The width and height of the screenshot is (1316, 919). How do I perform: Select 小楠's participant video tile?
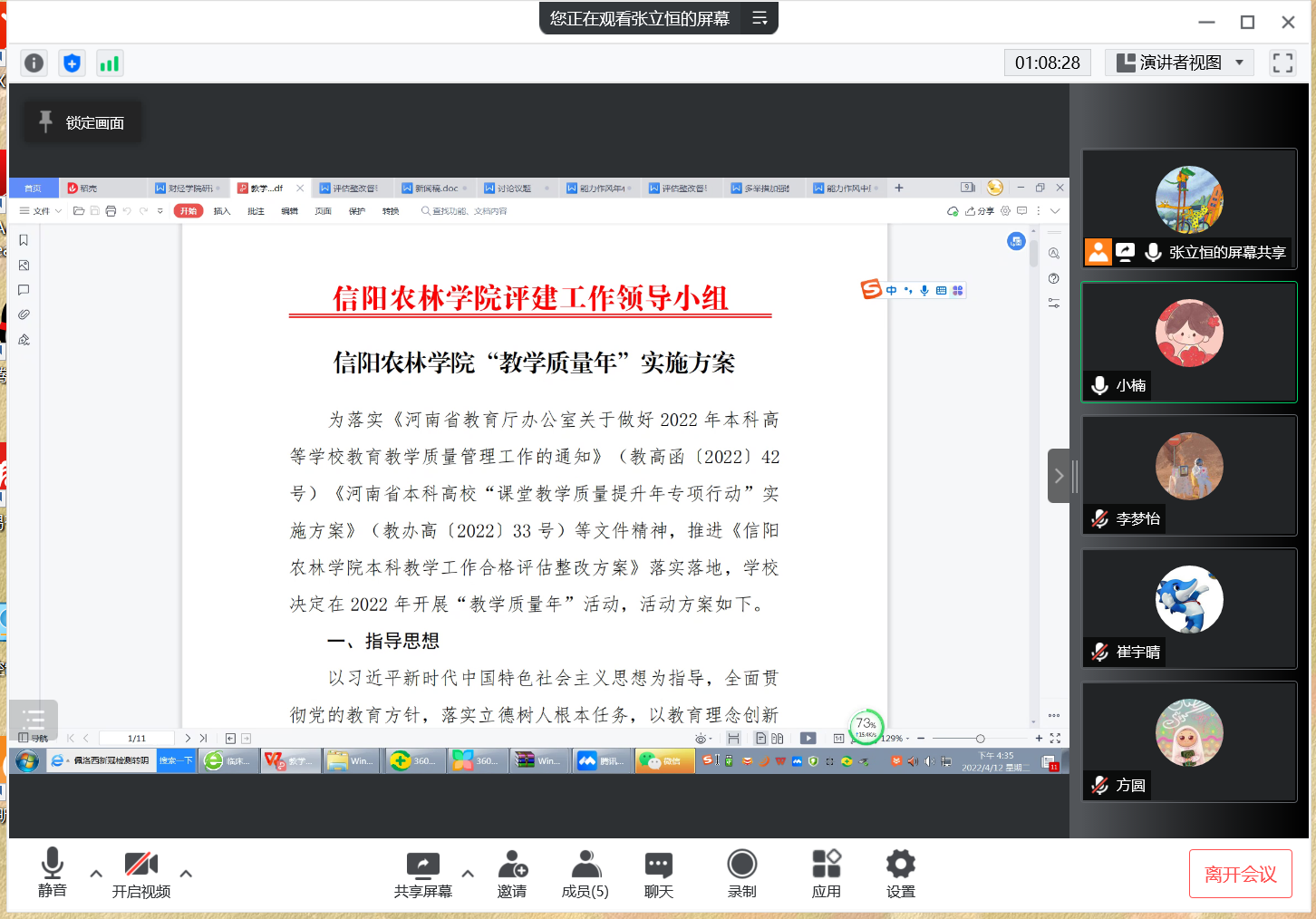[x=1189, y=342]
